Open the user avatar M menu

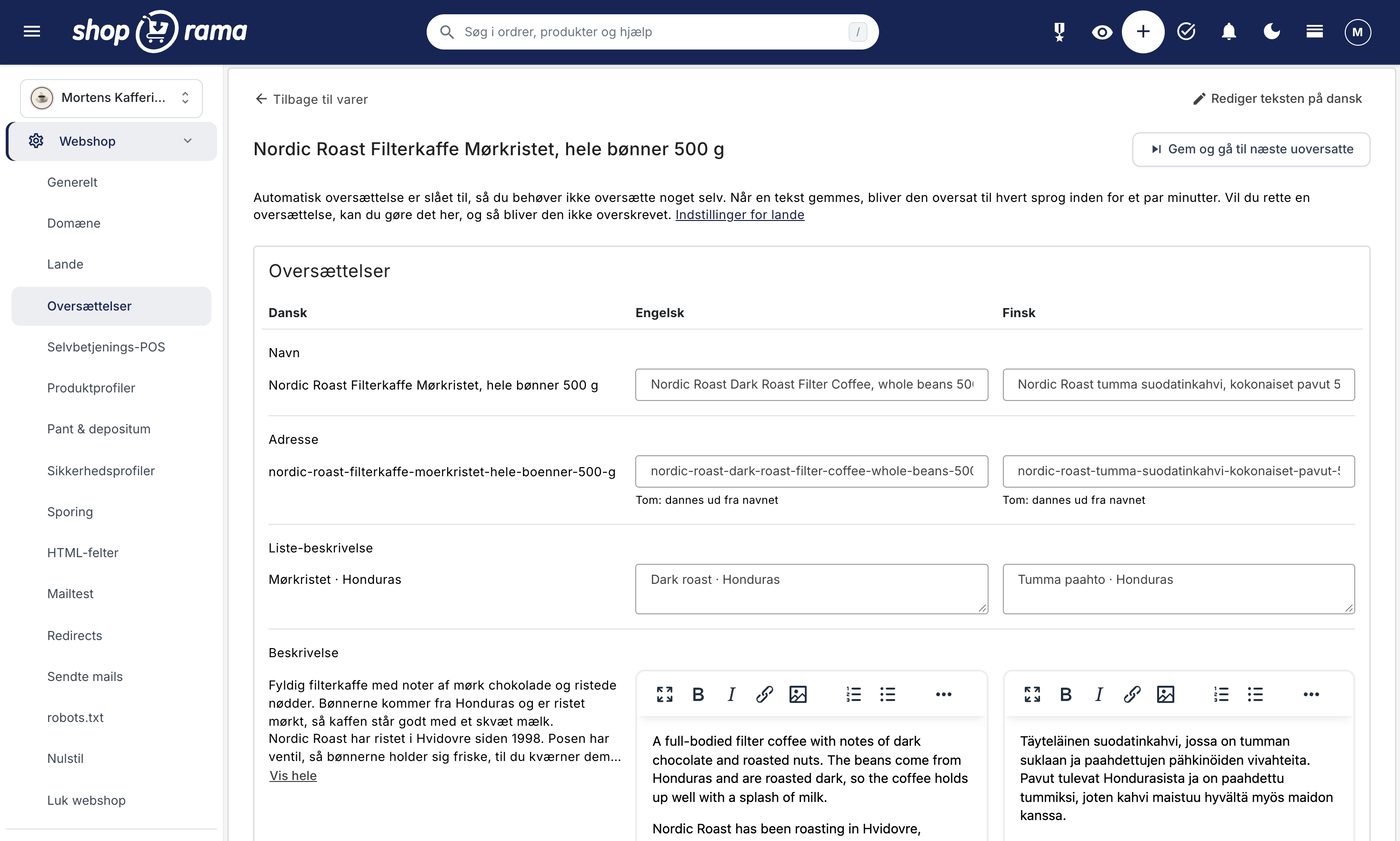click(1357, 32)
